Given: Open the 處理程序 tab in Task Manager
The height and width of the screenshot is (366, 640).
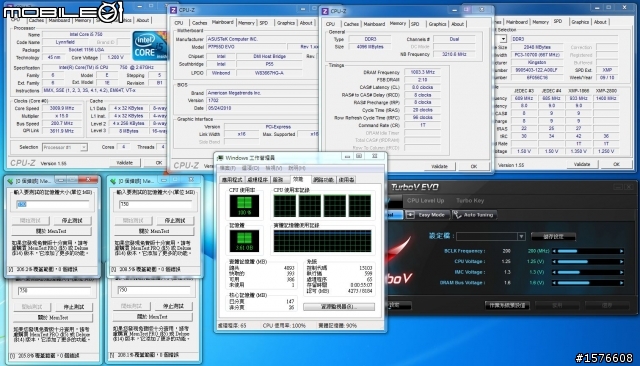Looking at the screenshot, I should (x=258, y=180).
